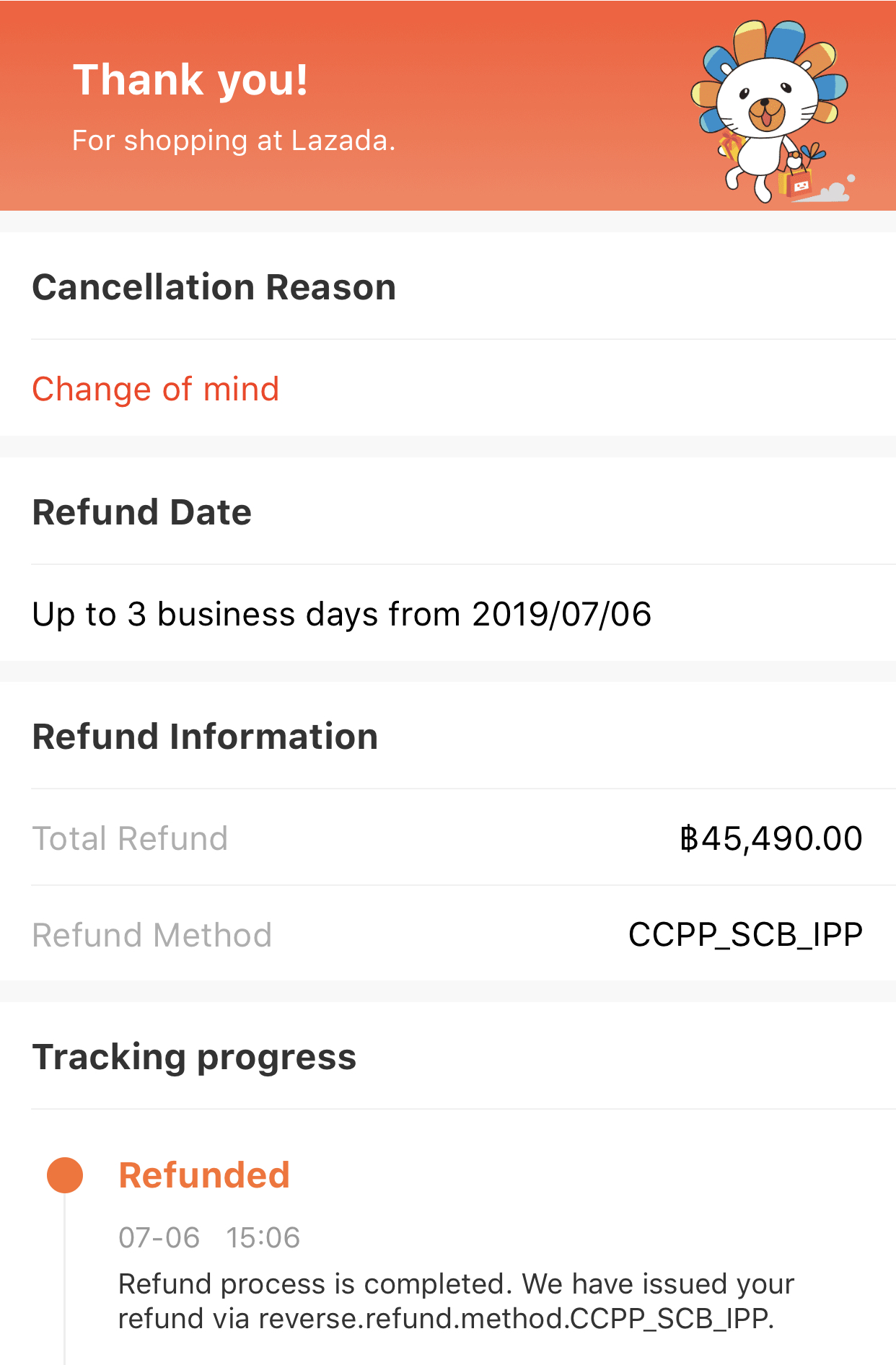896x1365 pixels.
Task: Select the orange Refunded status label
Action: (204, 1175)
